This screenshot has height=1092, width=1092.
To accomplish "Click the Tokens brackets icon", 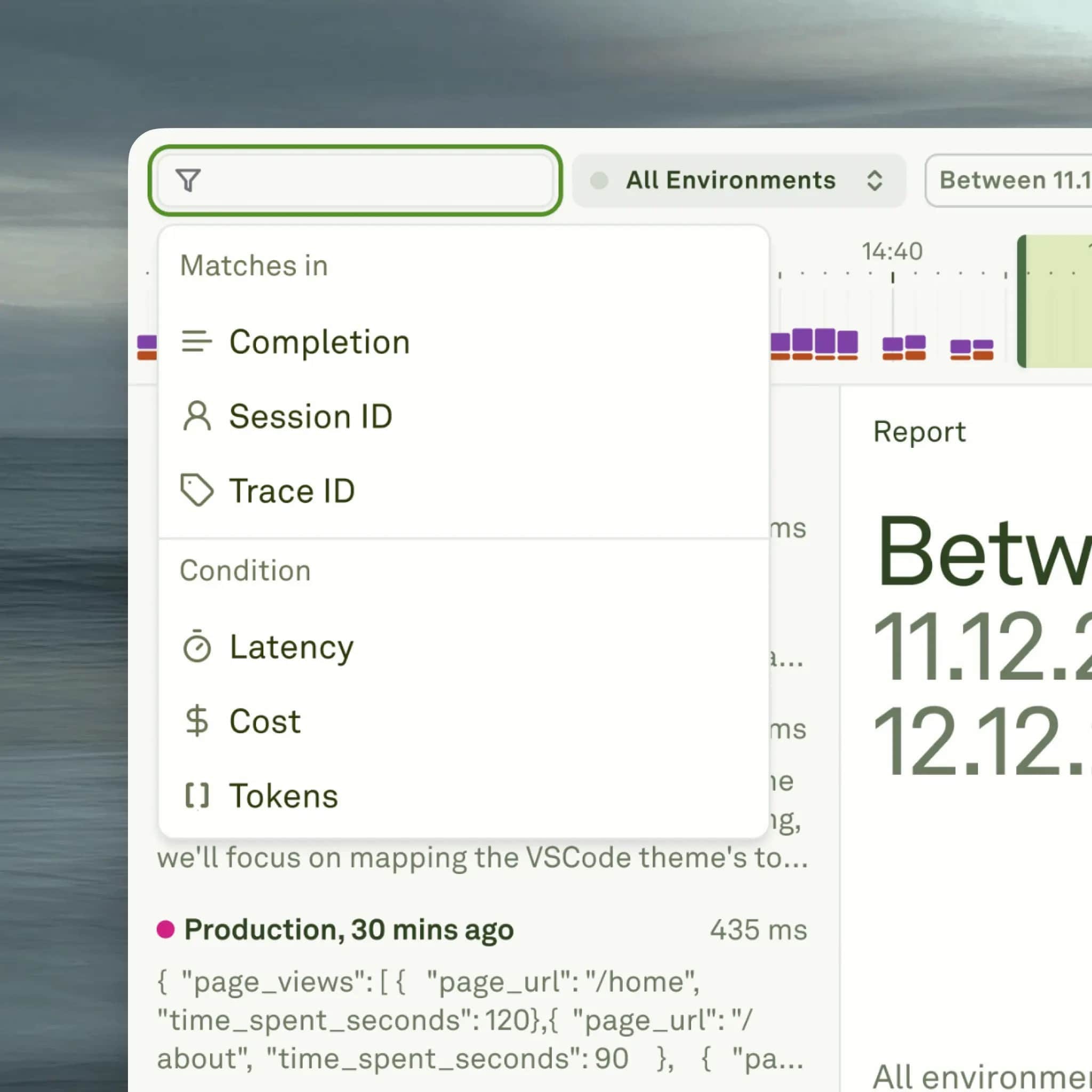I will point(197,795).
